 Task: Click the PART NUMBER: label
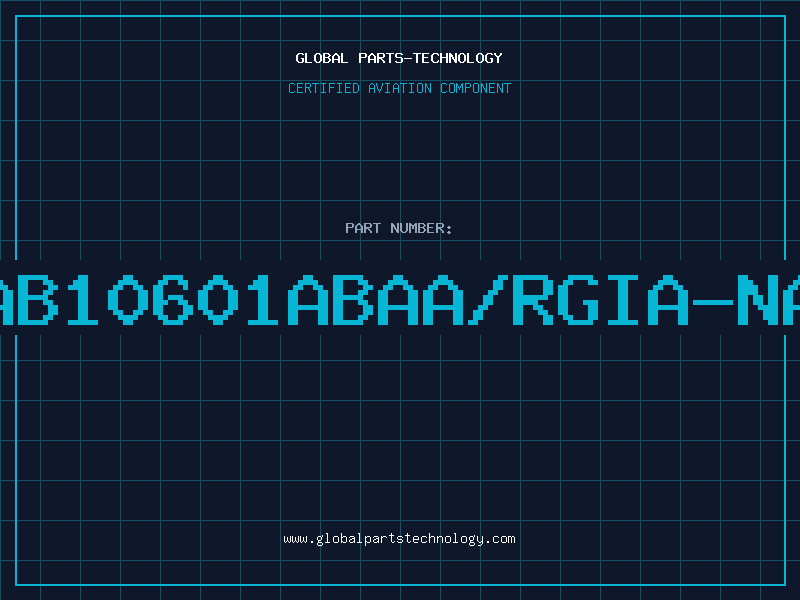(x=399, y=228)
